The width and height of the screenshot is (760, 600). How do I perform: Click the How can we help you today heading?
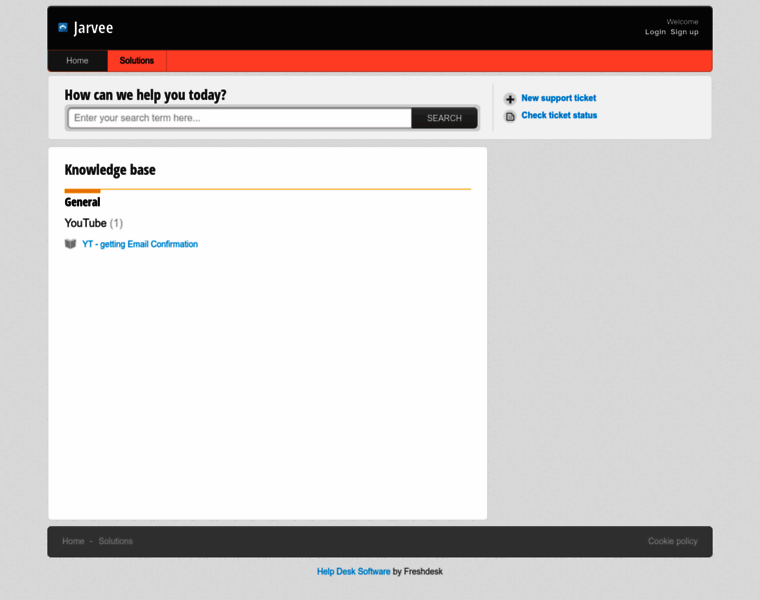click(145, 95)
